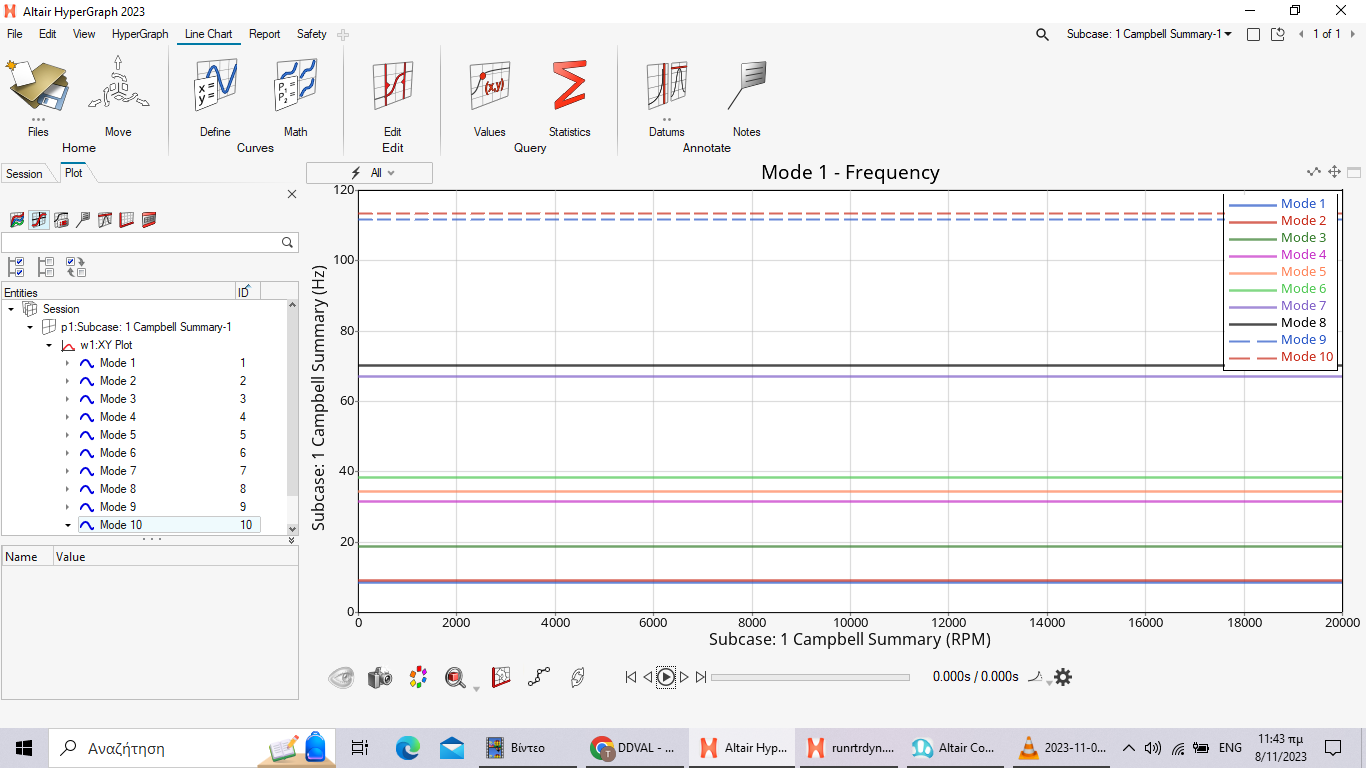Open the Values query tool
The width and height of the screenshot is (1366, 768).
(x=489, y=97)
